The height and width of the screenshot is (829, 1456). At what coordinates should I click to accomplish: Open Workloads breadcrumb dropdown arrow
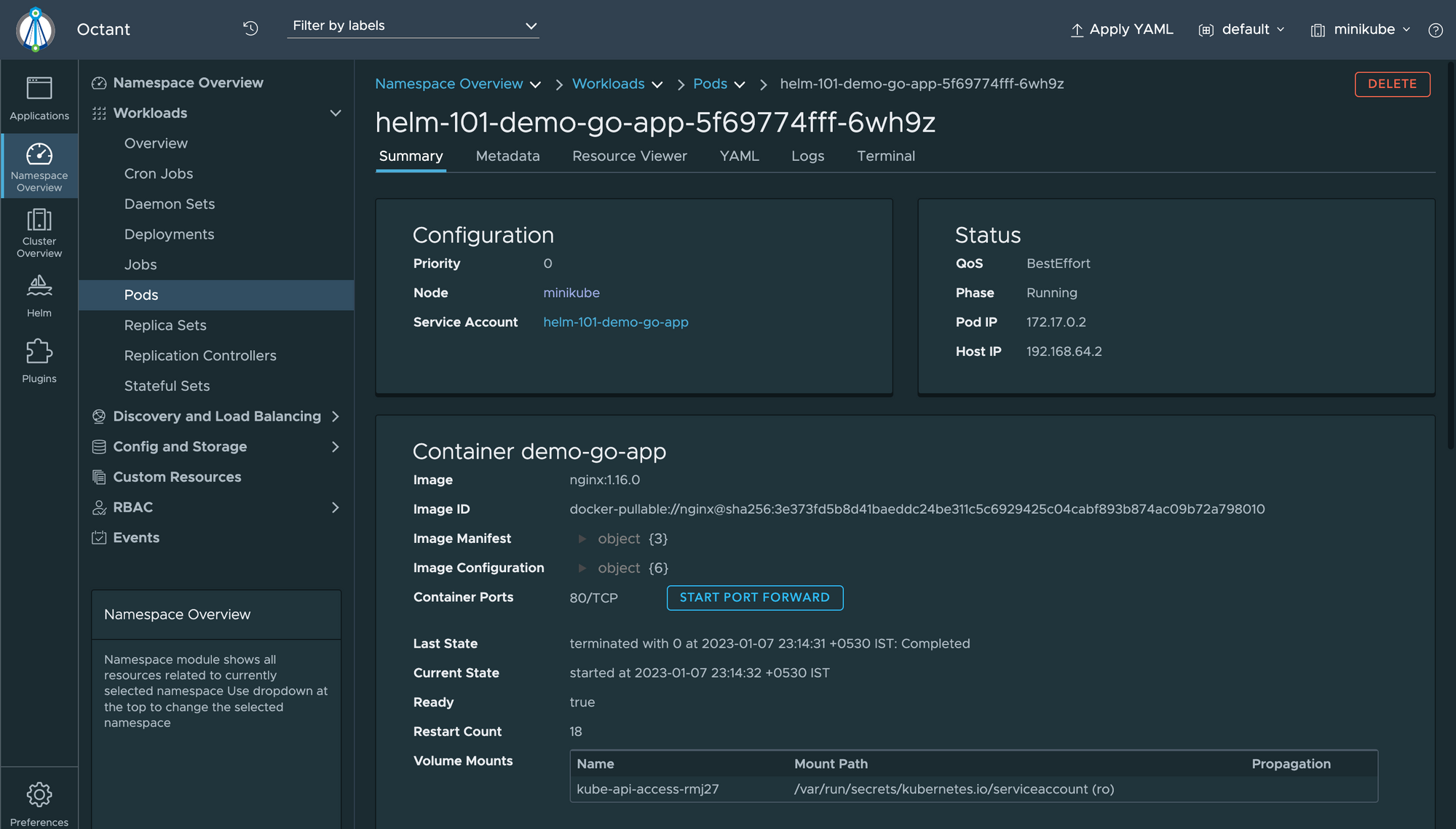click(657, 84)
